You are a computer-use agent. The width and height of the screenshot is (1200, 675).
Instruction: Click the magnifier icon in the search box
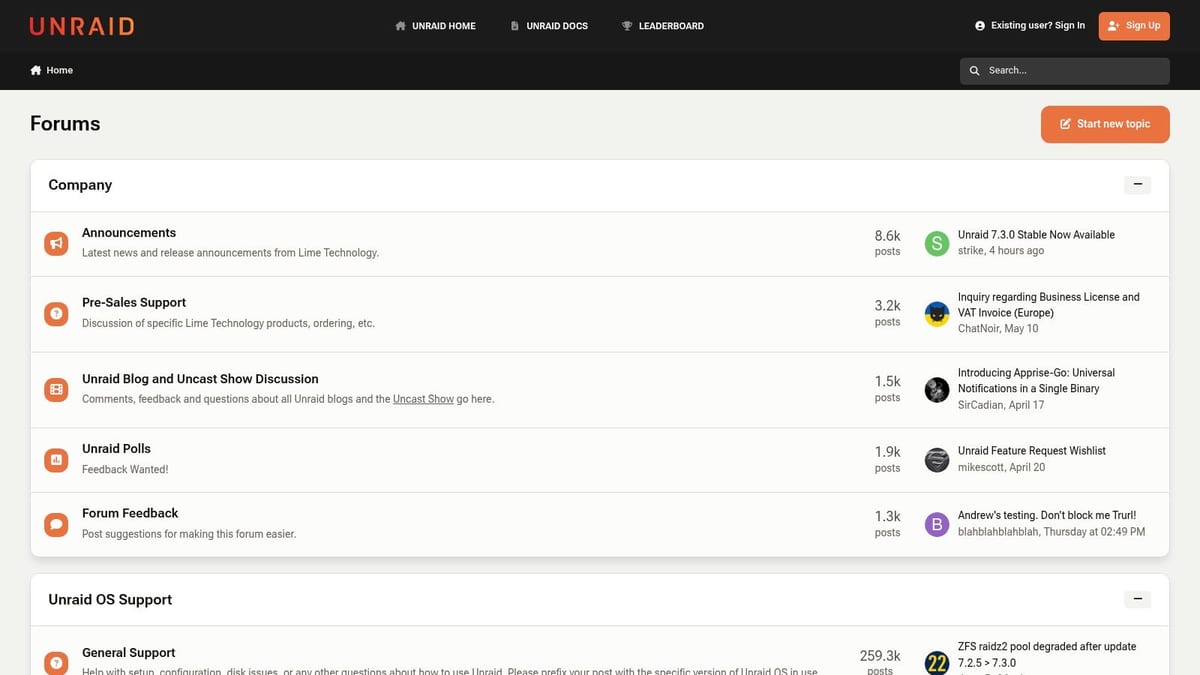(x=975, y=71)
